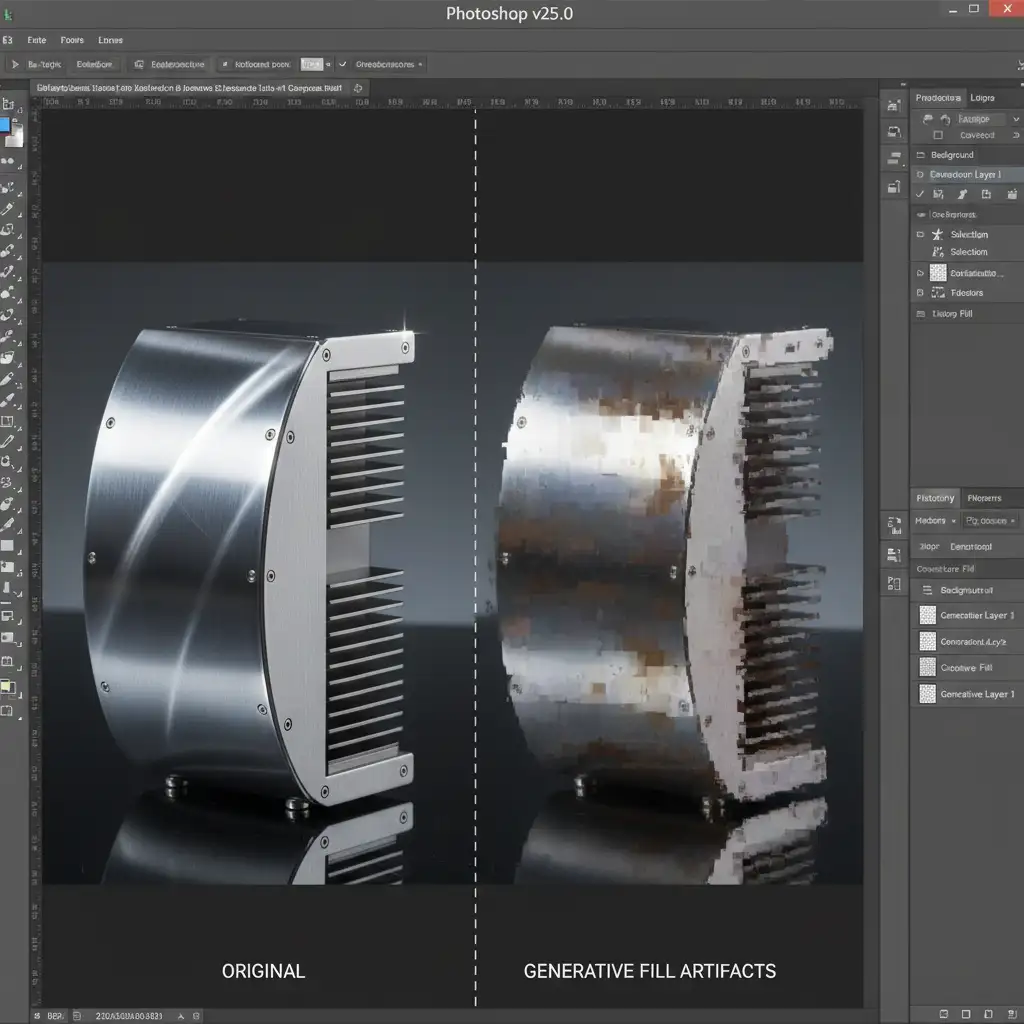Open the dropdown chevron at top of right panel

(x=1016, y=118)
